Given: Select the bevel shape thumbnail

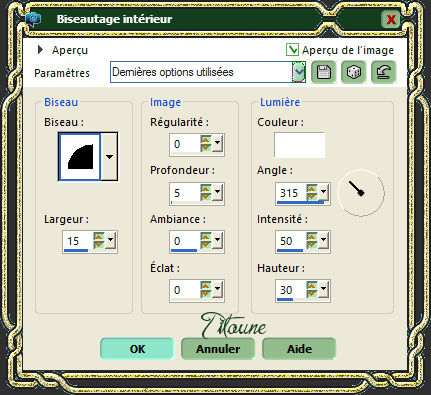Looking at the screenshot, I should pyautogui.click(x=80, y=157).
